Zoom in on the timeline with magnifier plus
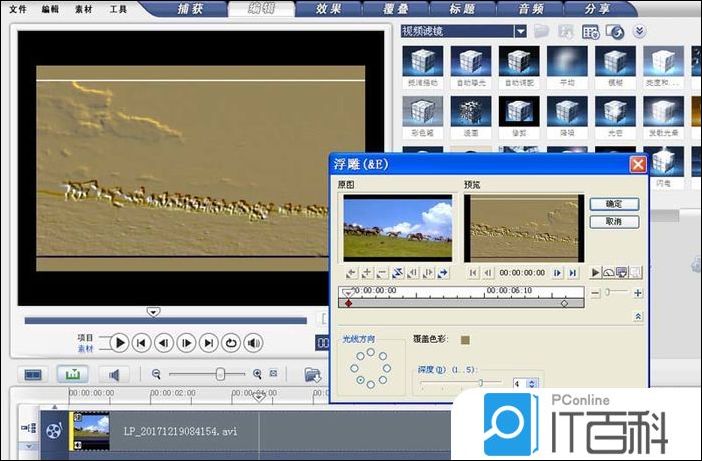This screenshot has height=461, width=702. coord(258,374)
